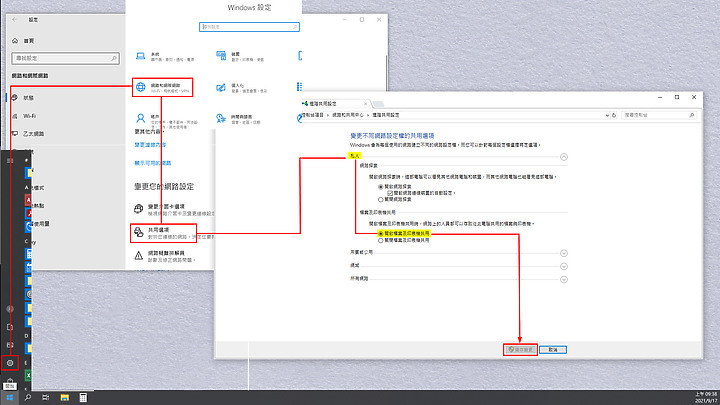Click search magnifier in sharing window
Viewport: 720px width, 405px height.
point(692,115)
